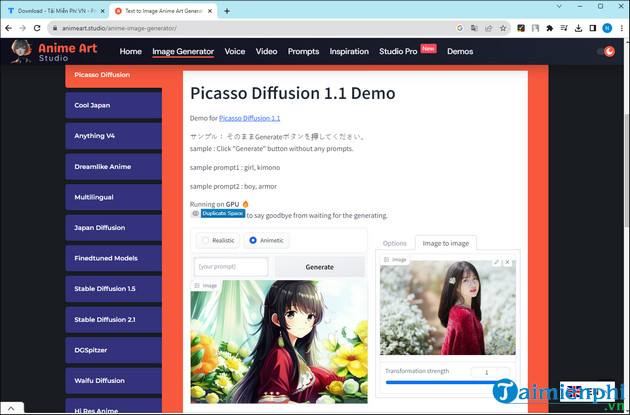
Task: Click the uploaded girl photo
Action: [x=448, y=308]
